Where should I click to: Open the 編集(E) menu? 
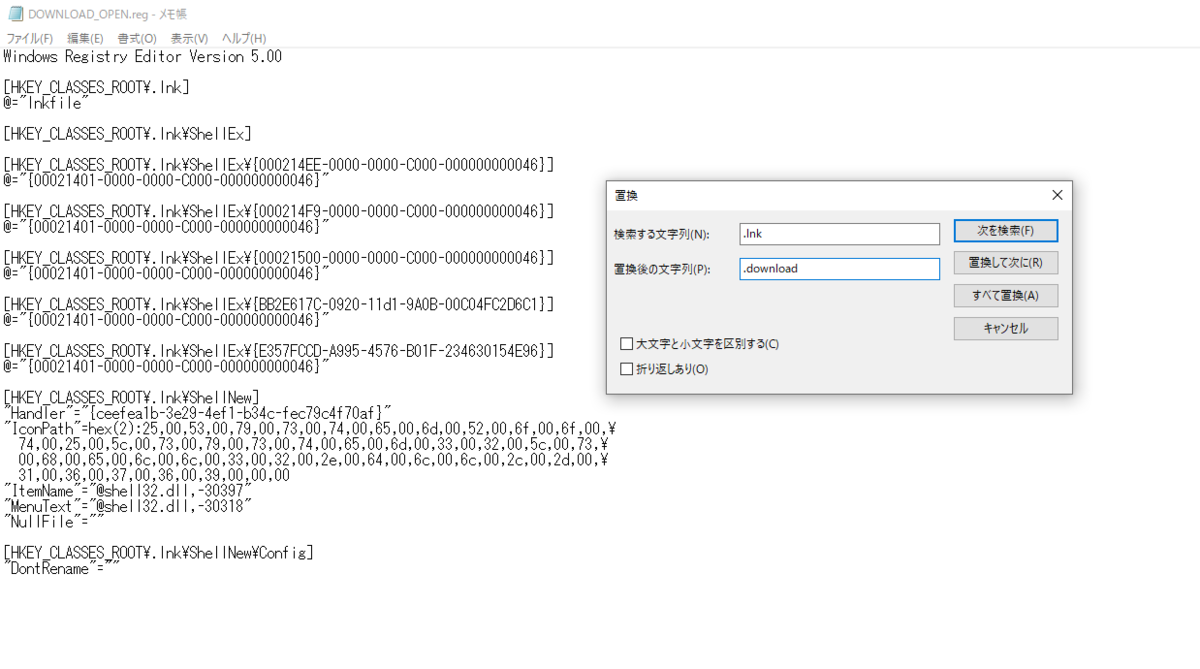point(85,38)
